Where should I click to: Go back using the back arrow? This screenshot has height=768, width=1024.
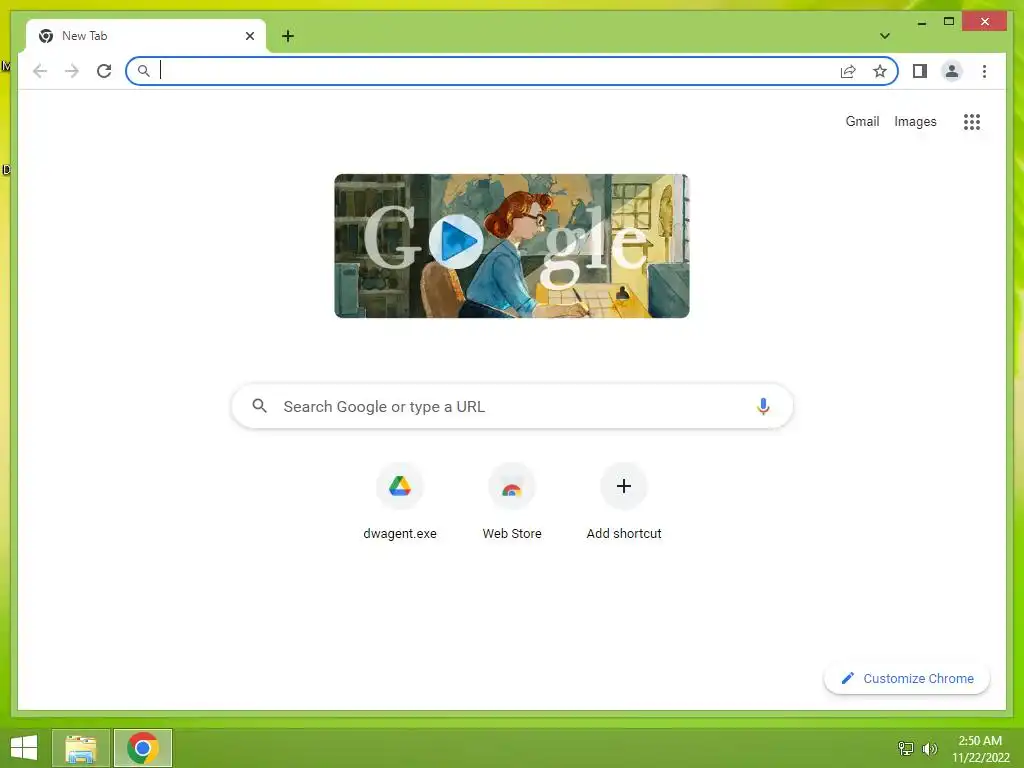pos(40,71)
